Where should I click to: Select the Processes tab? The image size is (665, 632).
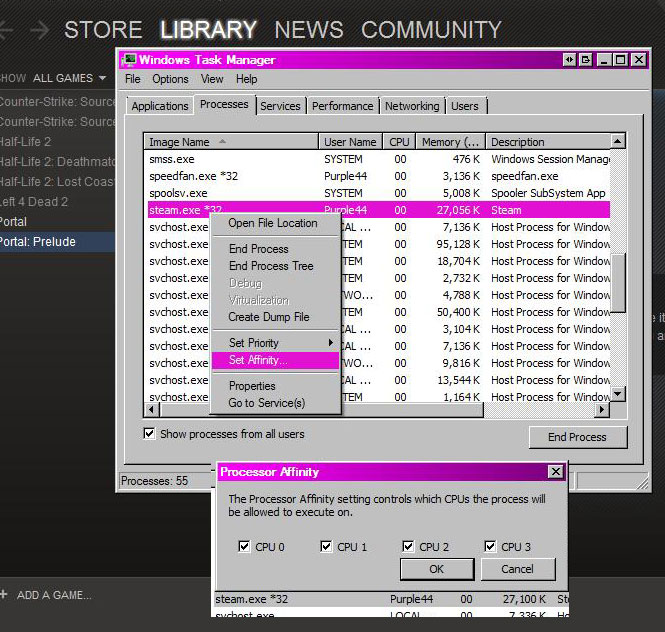point(224,104)
